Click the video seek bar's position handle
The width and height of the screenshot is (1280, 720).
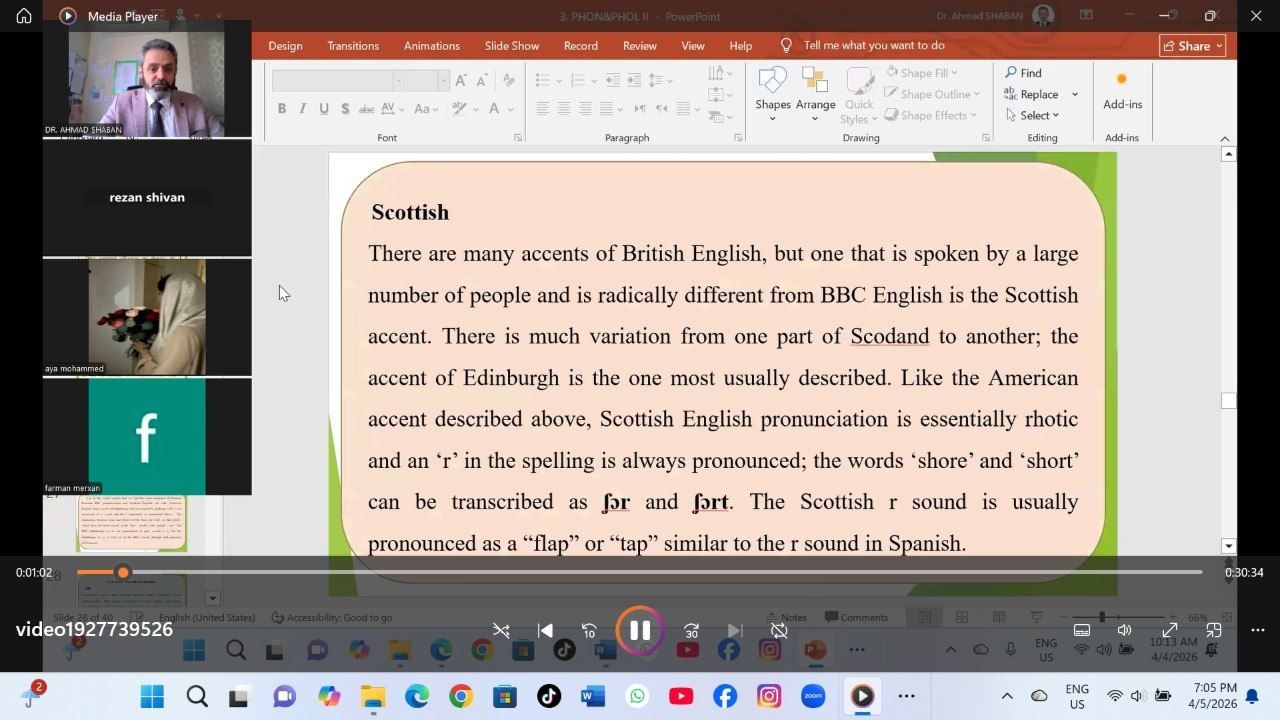(x=122, y=572)
